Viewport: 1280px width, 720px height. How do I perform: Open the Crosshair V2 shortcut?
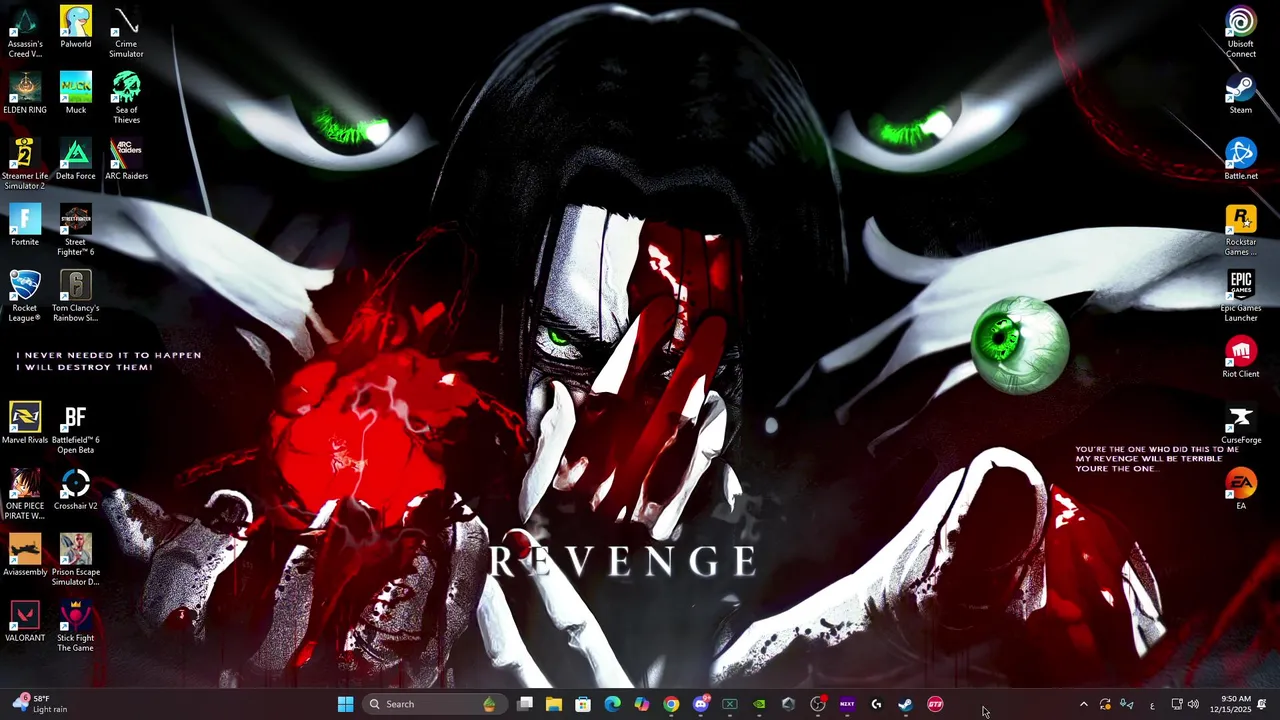tap(76, 489)
